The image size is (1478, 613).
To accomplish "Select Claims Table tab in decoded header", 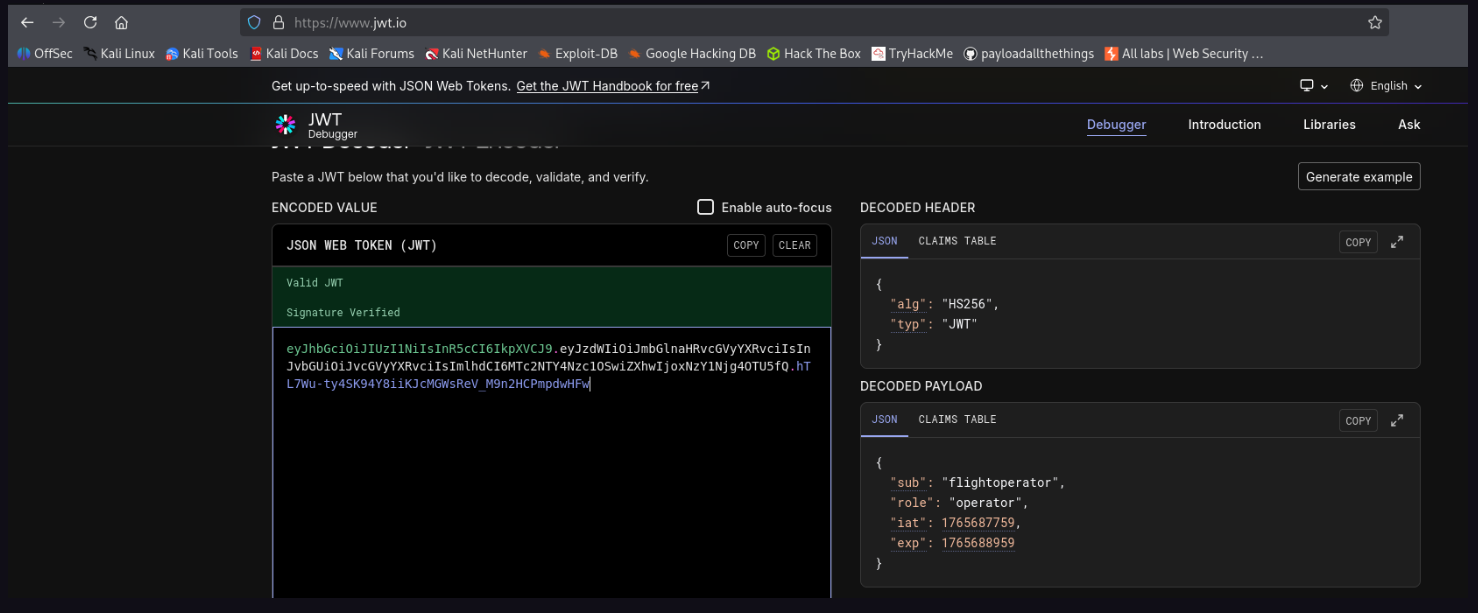I will pos(957,241).
